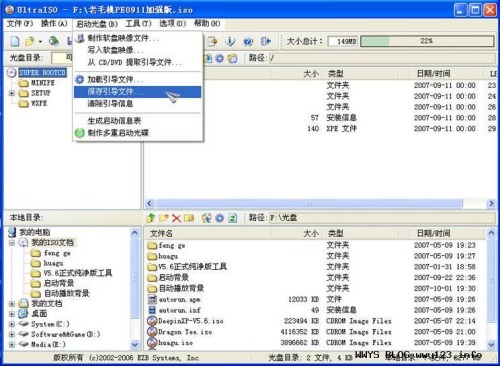Collapse the 我的ISO文档 tree node

click(x=12, y=243)
